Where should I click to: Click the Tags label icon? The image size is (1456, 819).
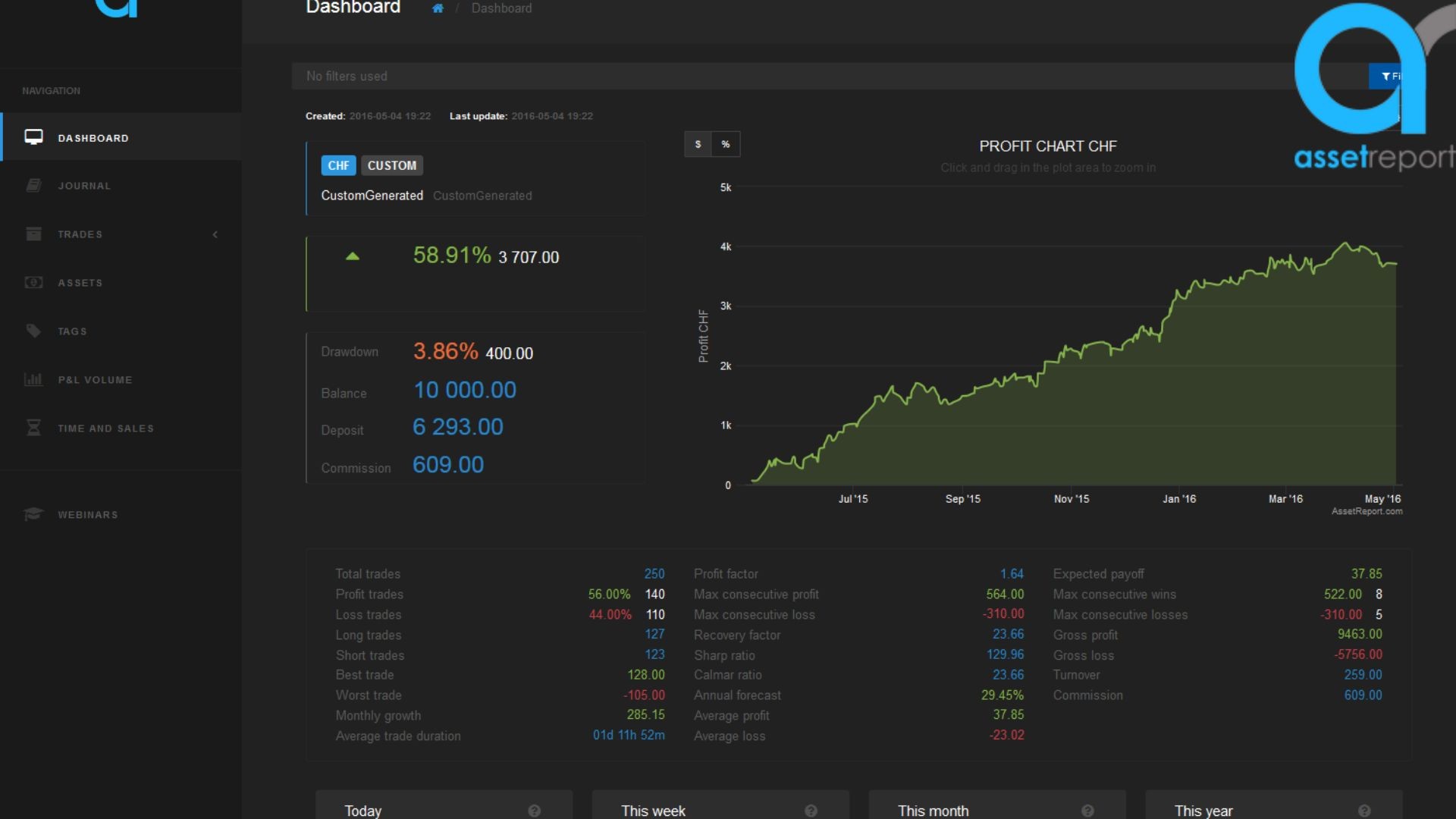(33, 331)
